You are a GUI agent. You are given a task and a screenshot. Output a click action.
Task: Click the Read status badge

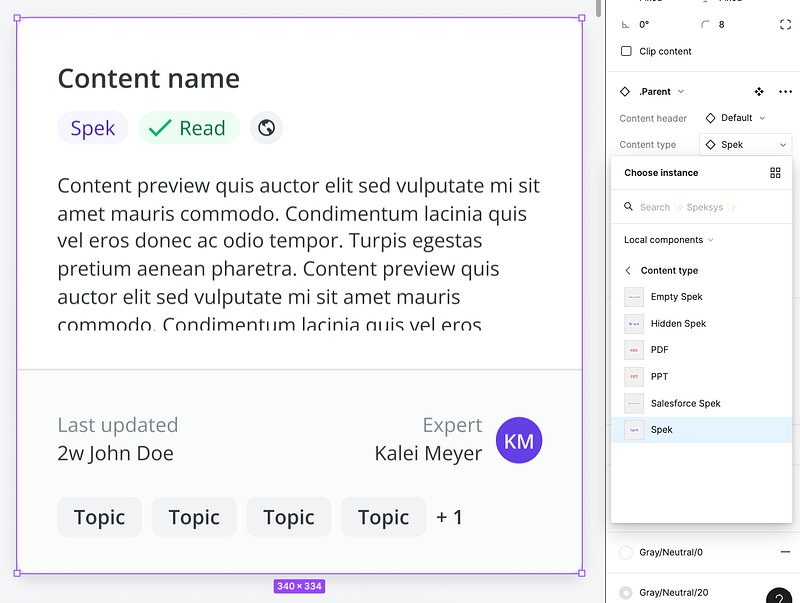[x=189, y=128]
